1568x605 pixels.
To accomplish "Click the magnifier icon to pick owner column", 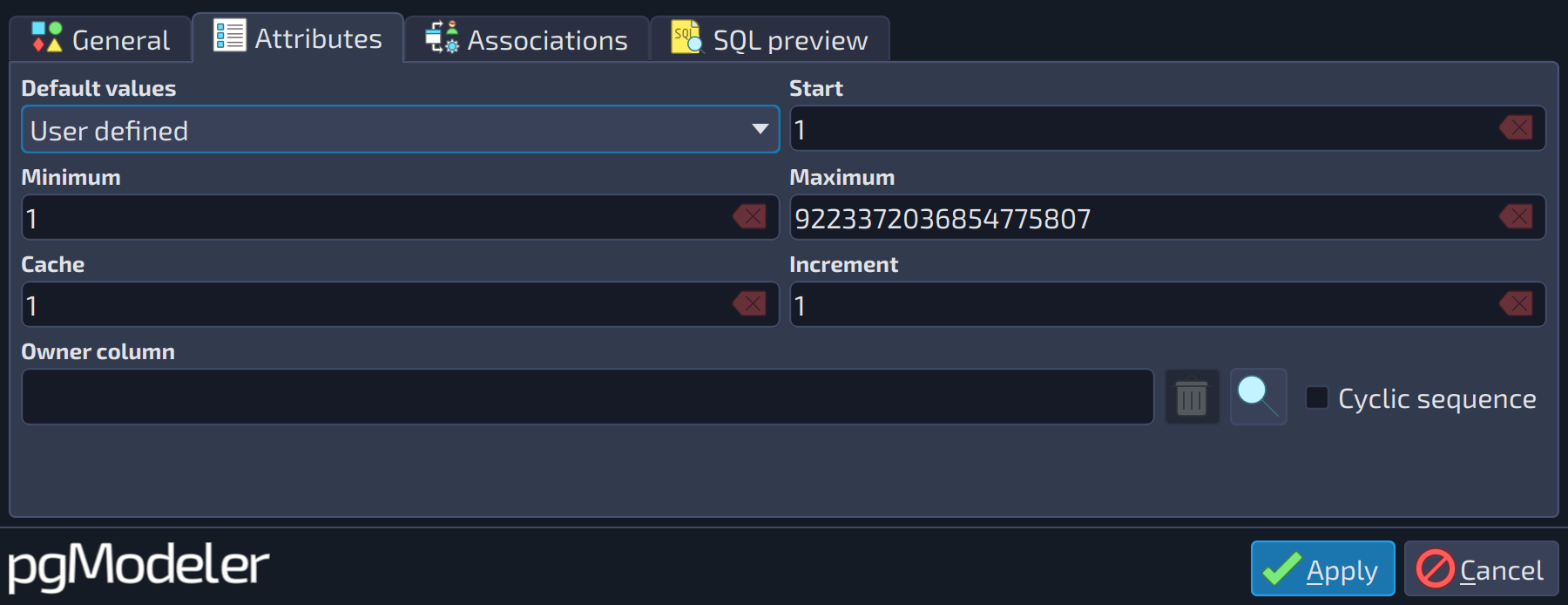I will (1258, 397).
